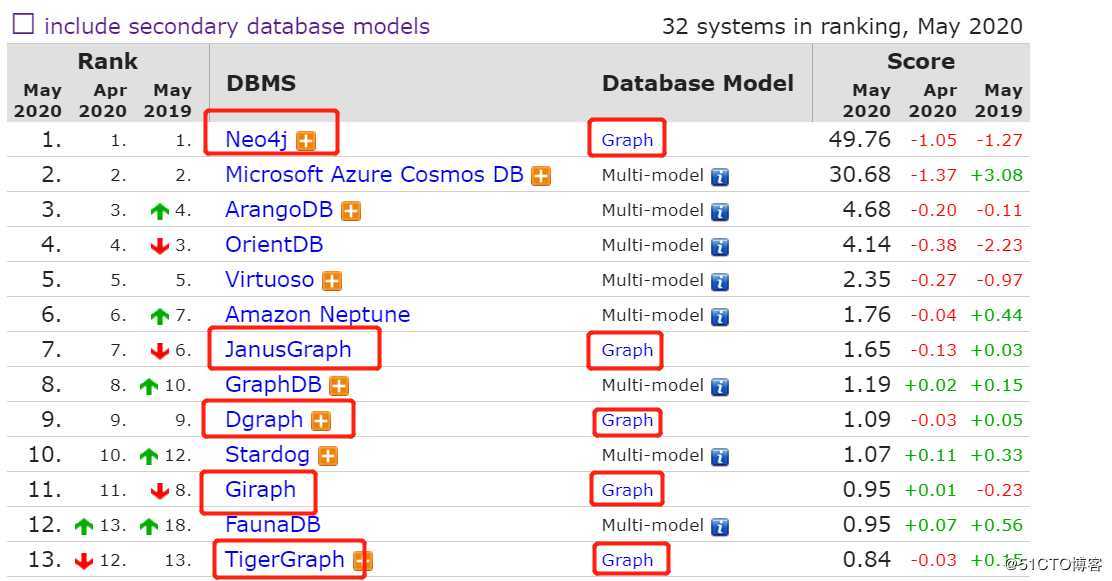Select the 4.68 score of ArangoDB
This screenshot has height=581, width=1112.
866,209
